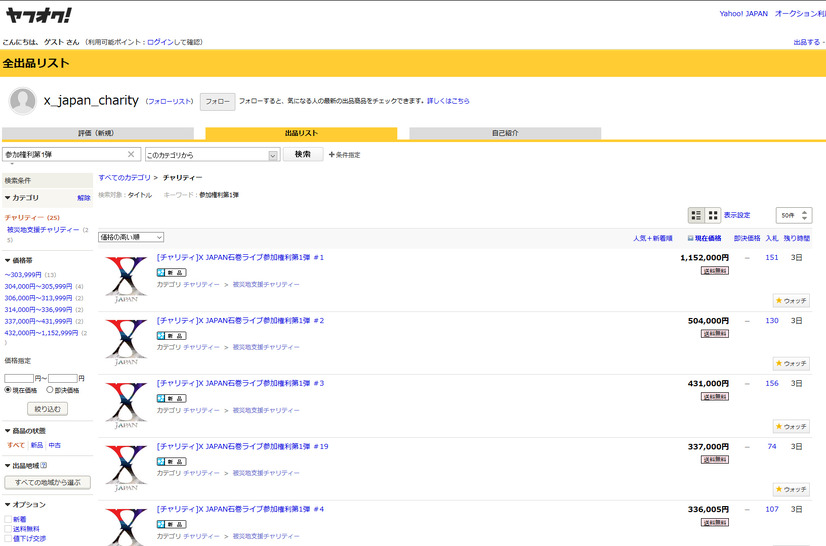Click 解除 to clear category filter
This screenshot has width=826, height=546.
[x=84, y=198]
